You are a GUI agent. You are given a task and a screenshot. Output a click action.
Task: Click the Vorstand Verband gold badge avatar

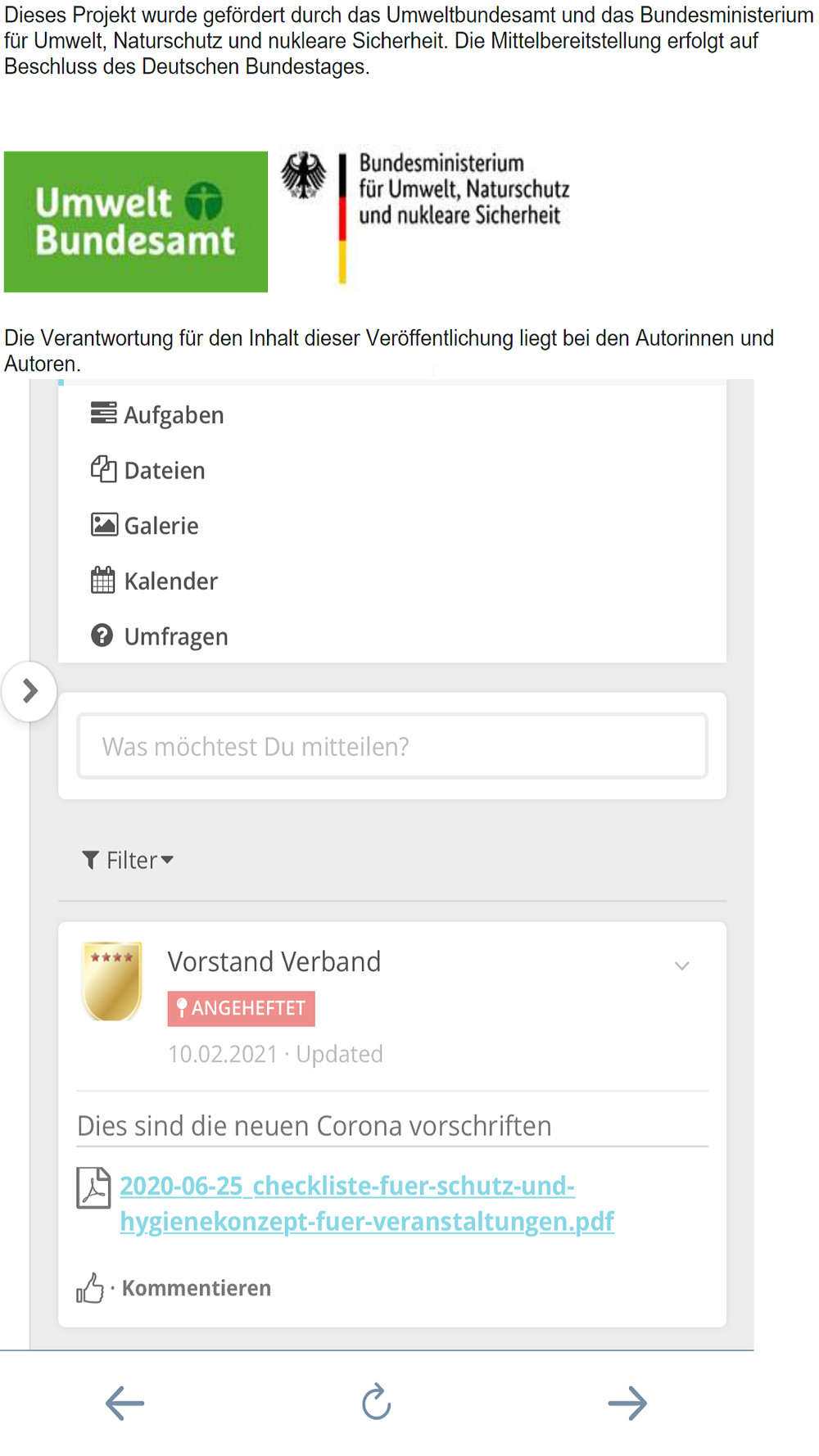[x=111, y=981]
